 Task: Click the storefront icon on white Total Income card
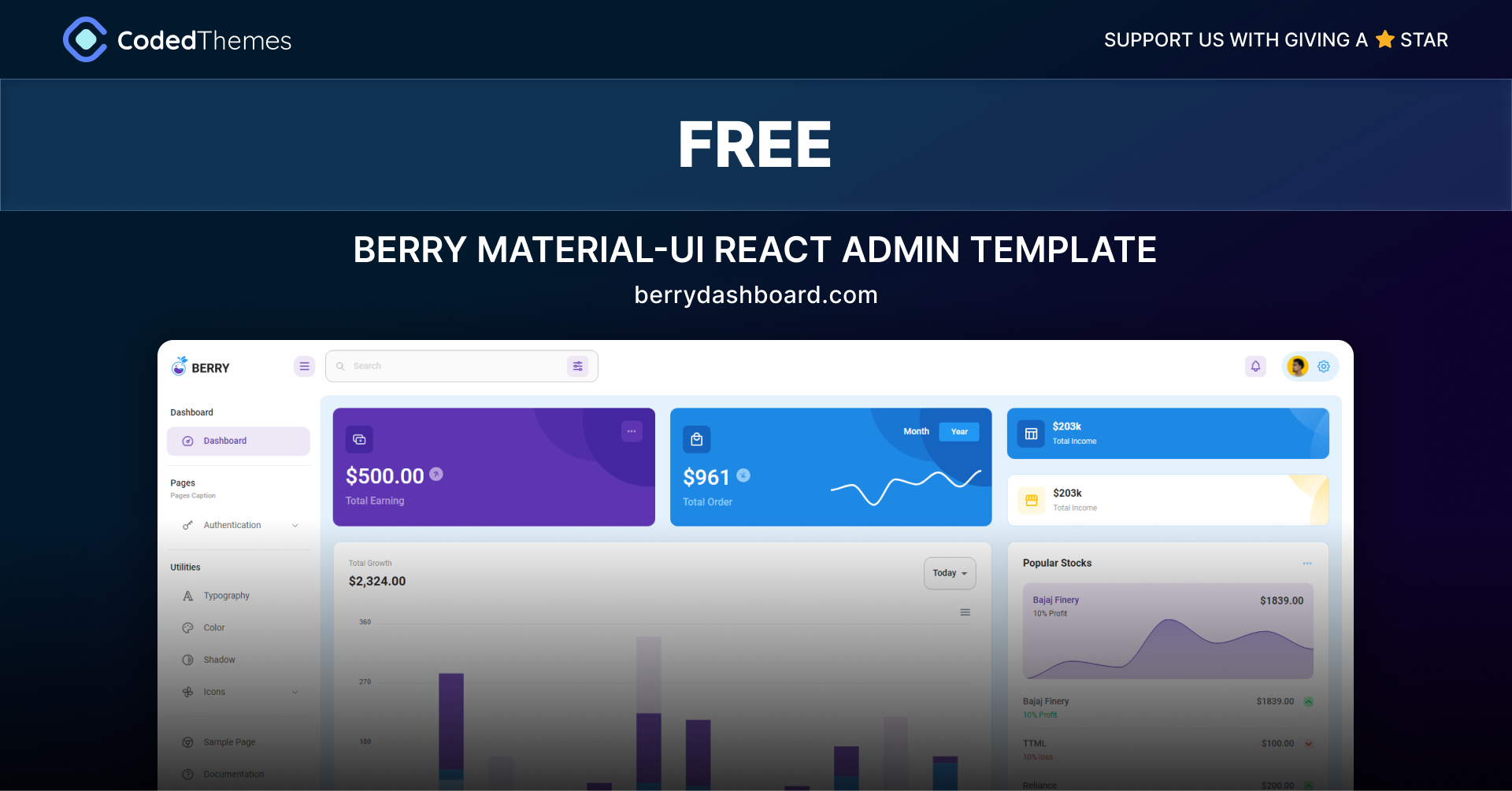tap(1032, 501)
